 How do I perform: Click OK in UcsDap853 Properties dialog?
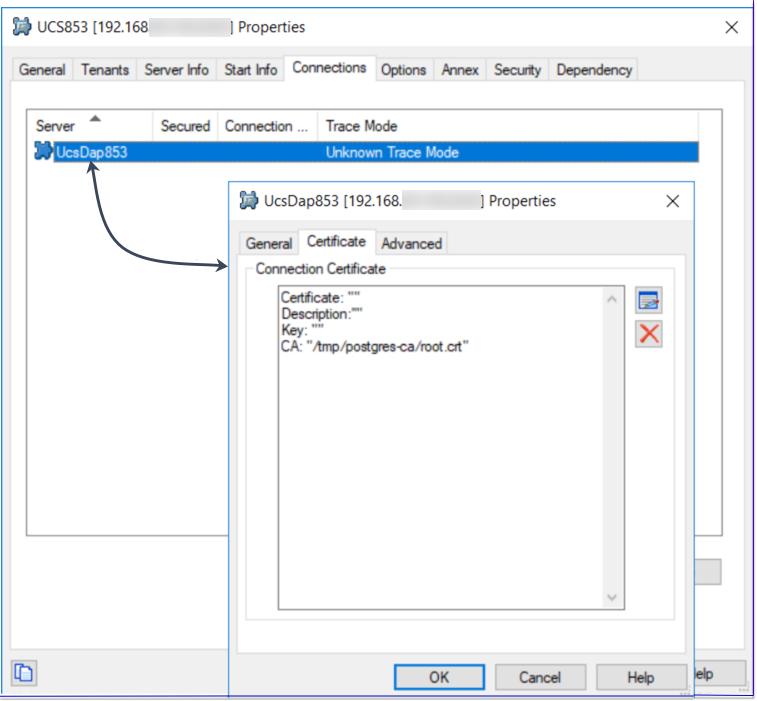(439, 677)
